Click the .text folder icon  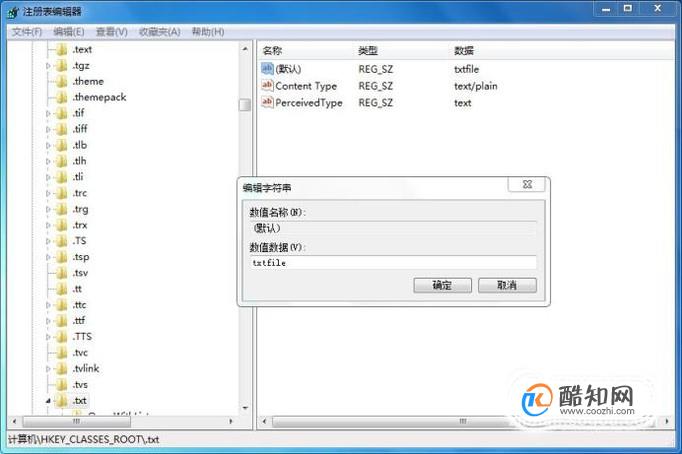pyautogui.click(x=62, y=50)
